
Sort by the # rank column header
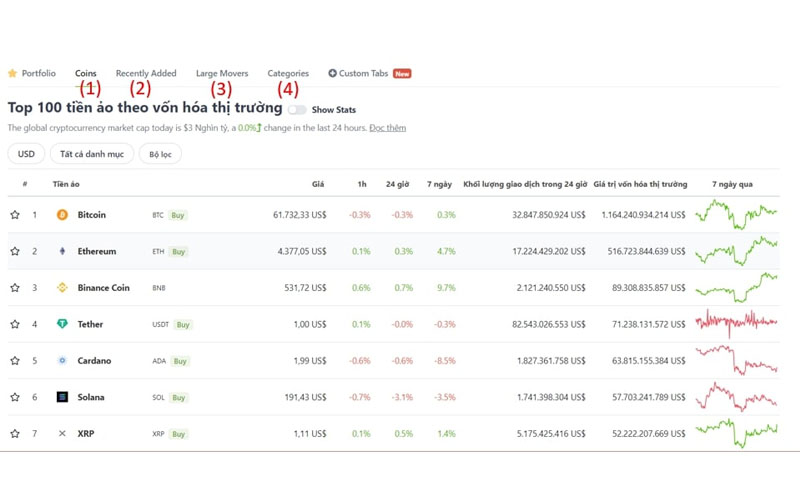[x=24, y=184]
